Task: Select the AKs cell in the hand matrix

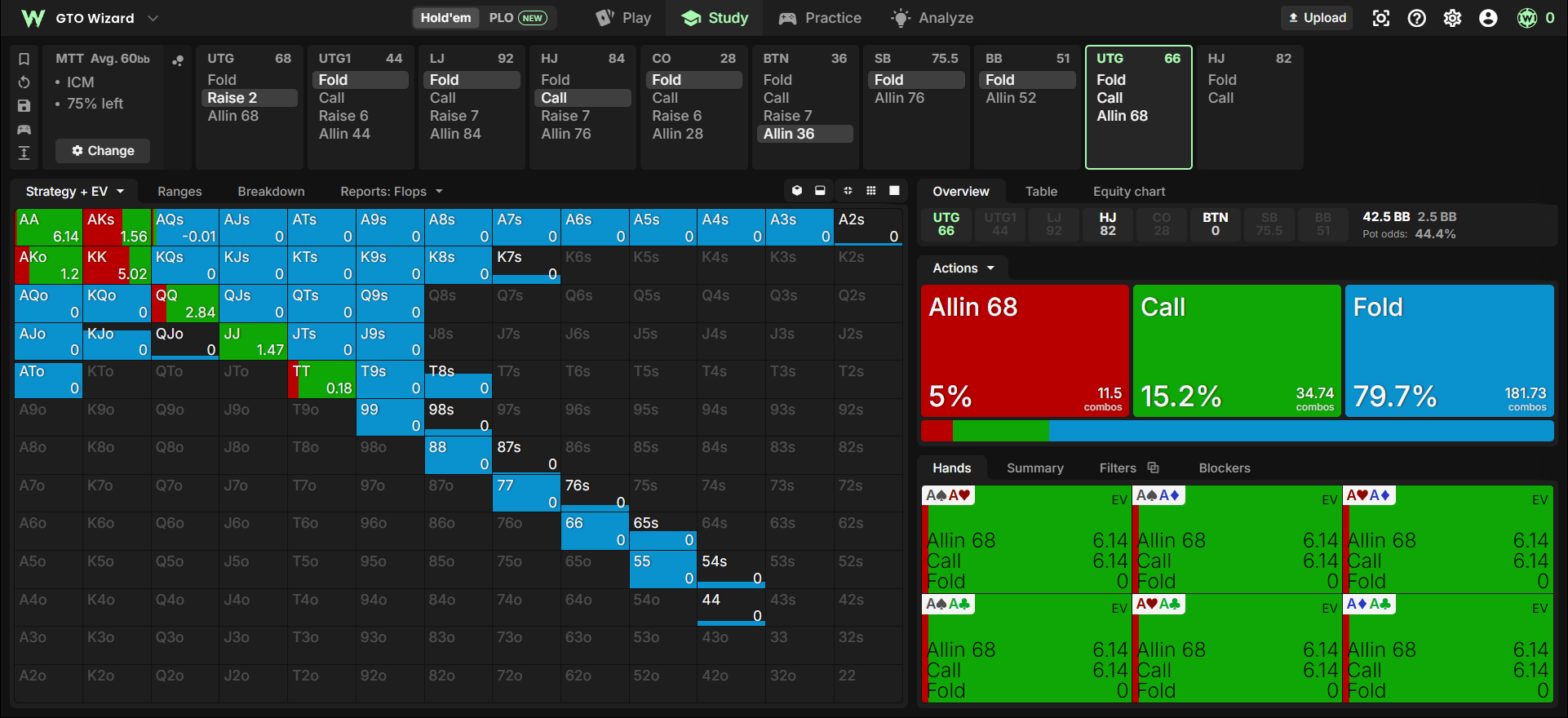Action: point(117,228)
